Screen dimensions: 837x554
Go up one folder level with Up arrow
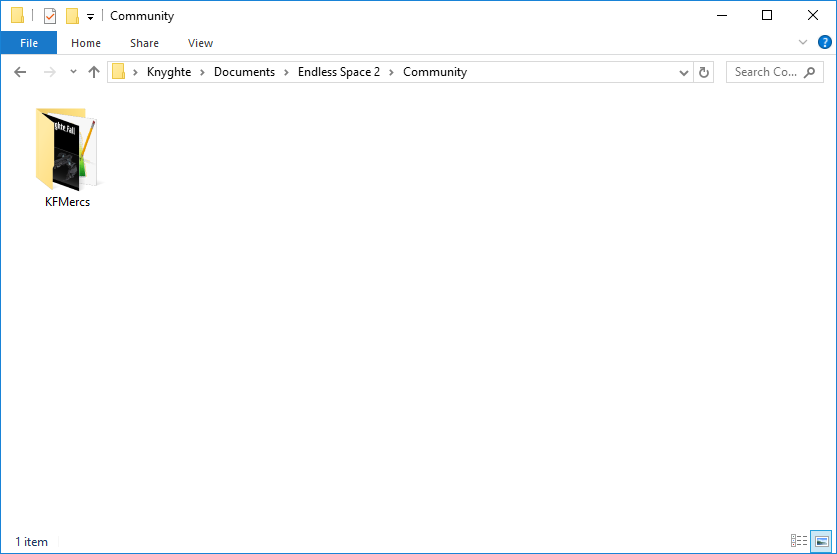point(94,72)
